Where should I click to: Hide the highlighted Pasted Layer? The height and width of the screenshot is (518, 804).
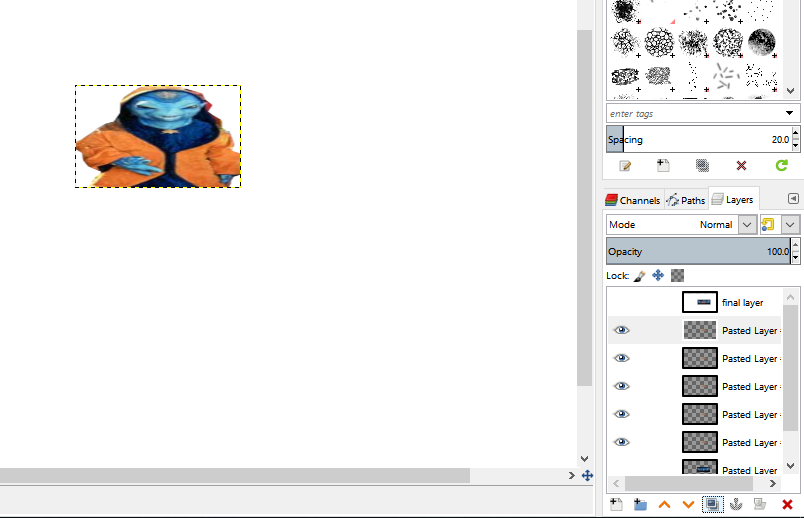pos(621,330)
